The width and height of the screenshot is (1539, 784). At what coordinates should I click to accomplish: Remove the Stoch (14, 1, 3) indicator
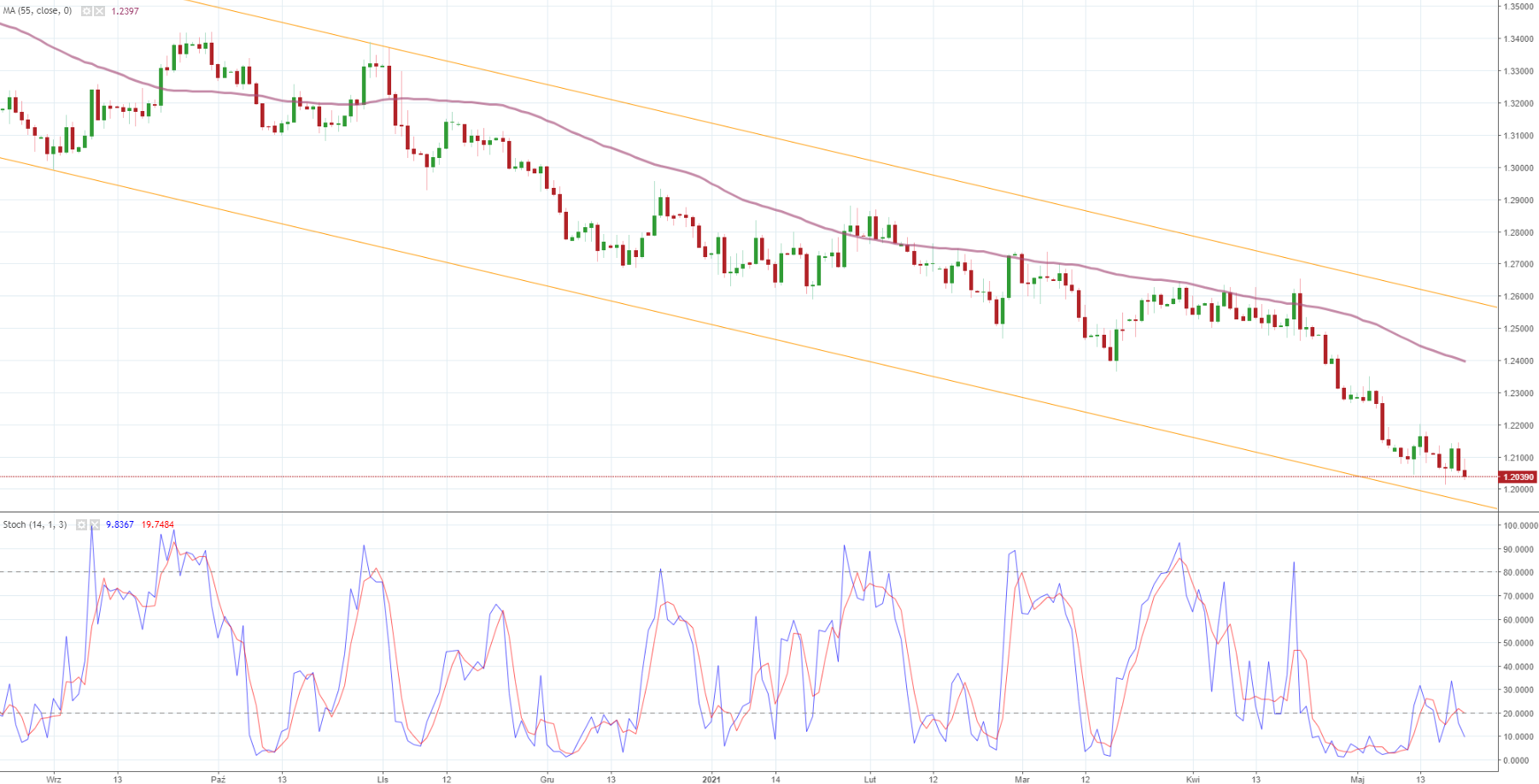click(94, 524)
